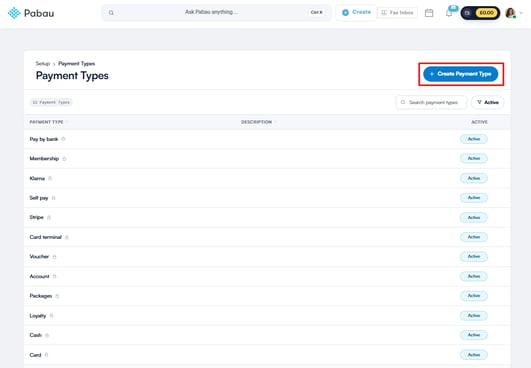Select the Stripe row name
The height and width of the screenshot is (368, 531).
(37, 217)
